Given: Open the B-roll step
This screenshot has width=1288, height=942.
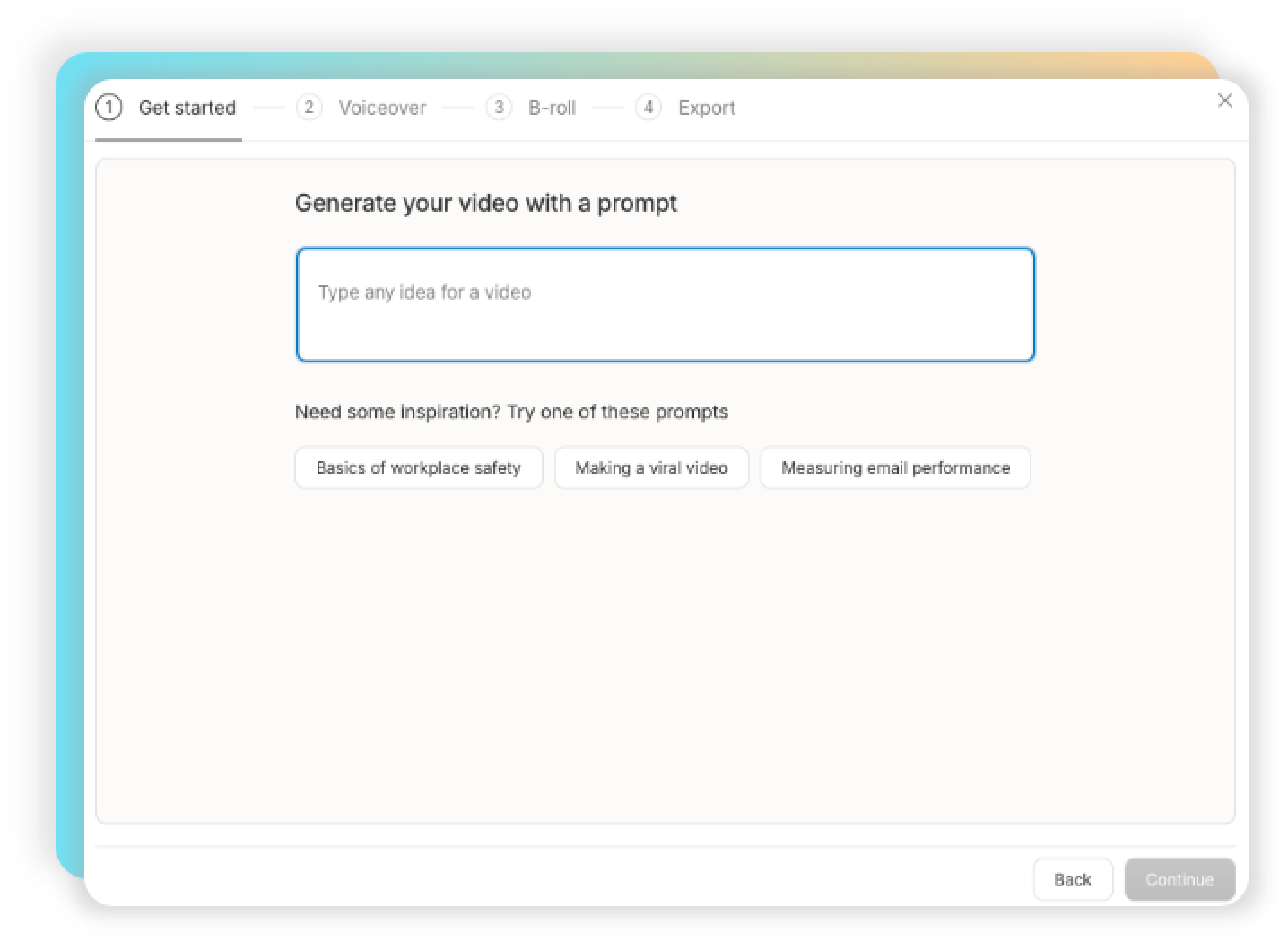Looking at the screenshot, I should click(x=552, y=108).
